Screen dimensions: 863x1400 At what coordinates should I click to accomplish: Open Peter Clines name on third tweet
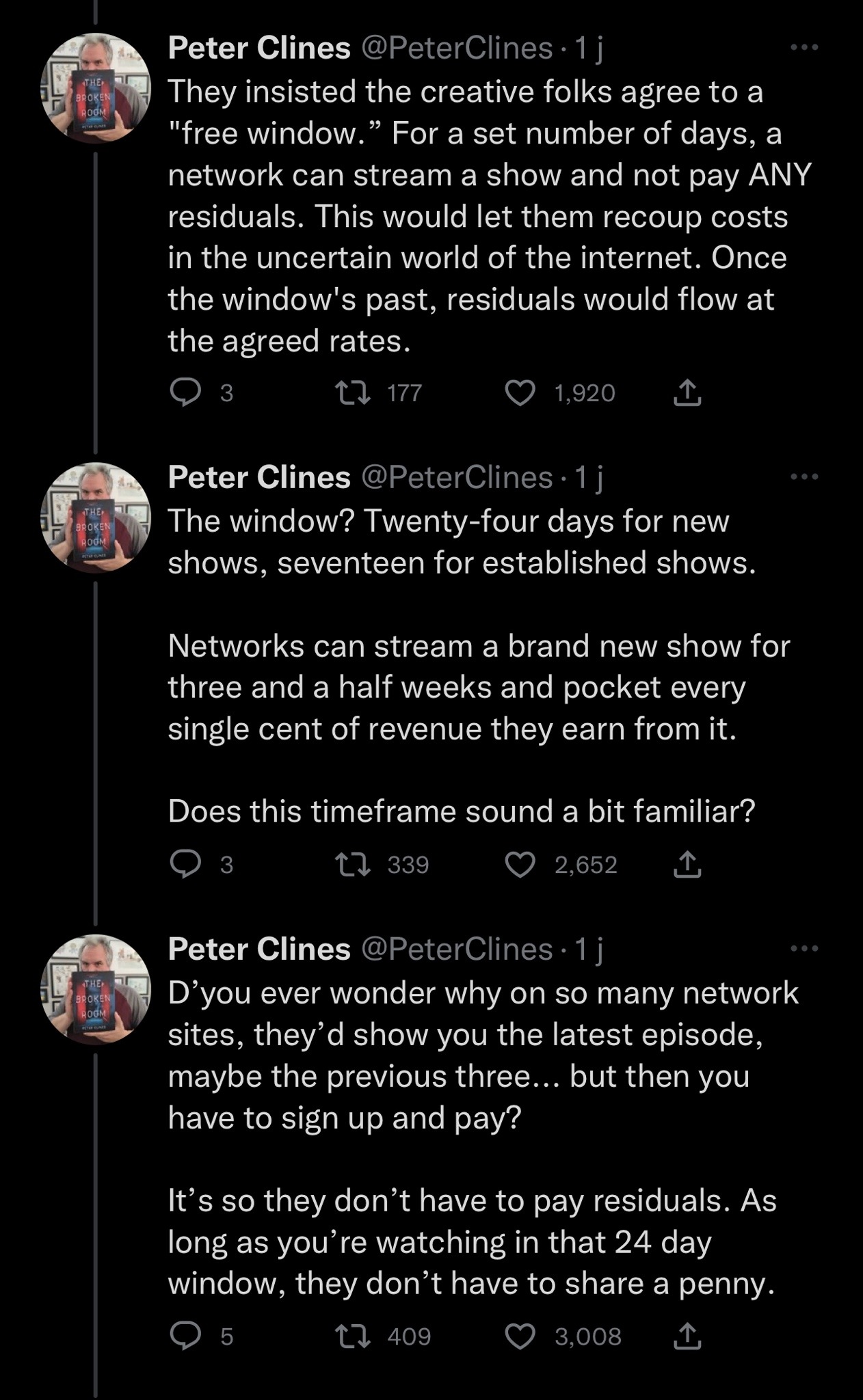259,949
